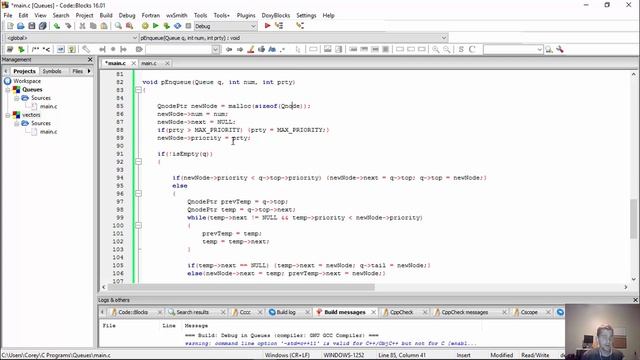Click the Build and run icon

(x=167, y=26)
